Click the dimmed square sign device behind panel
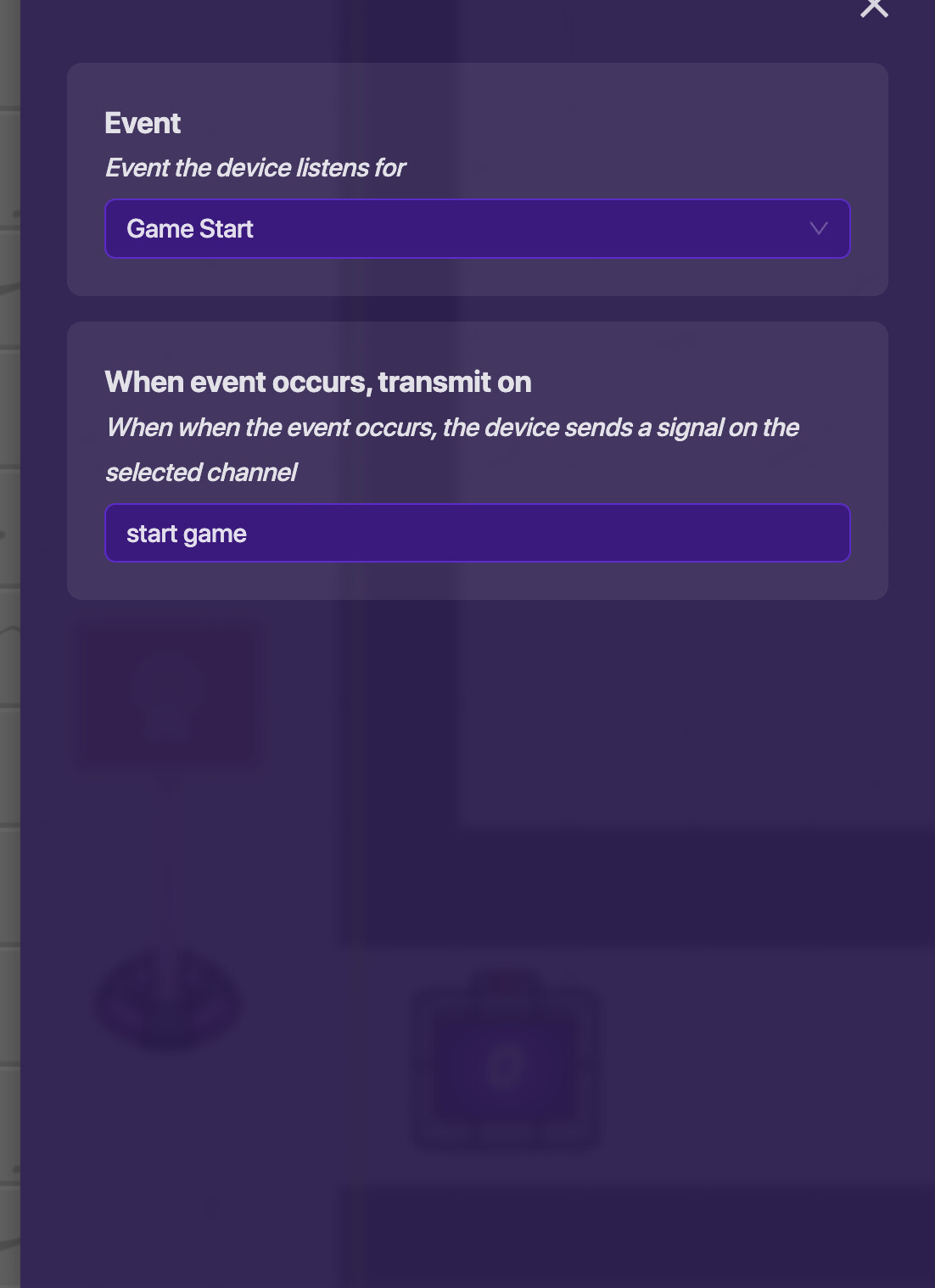 coord(168,696)
